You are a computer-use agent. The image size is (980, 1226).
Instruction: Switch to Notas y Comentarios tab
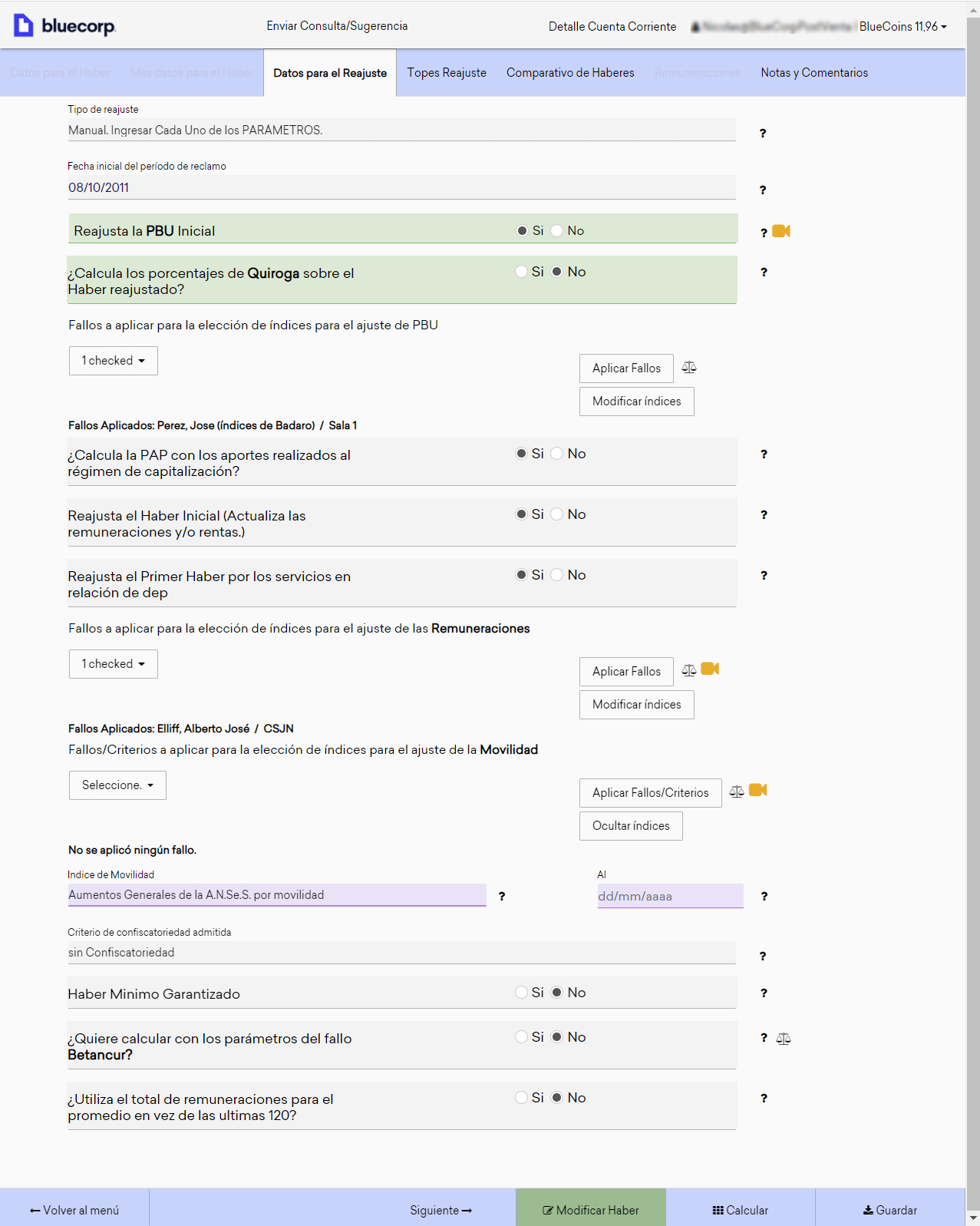pos(814,73)
